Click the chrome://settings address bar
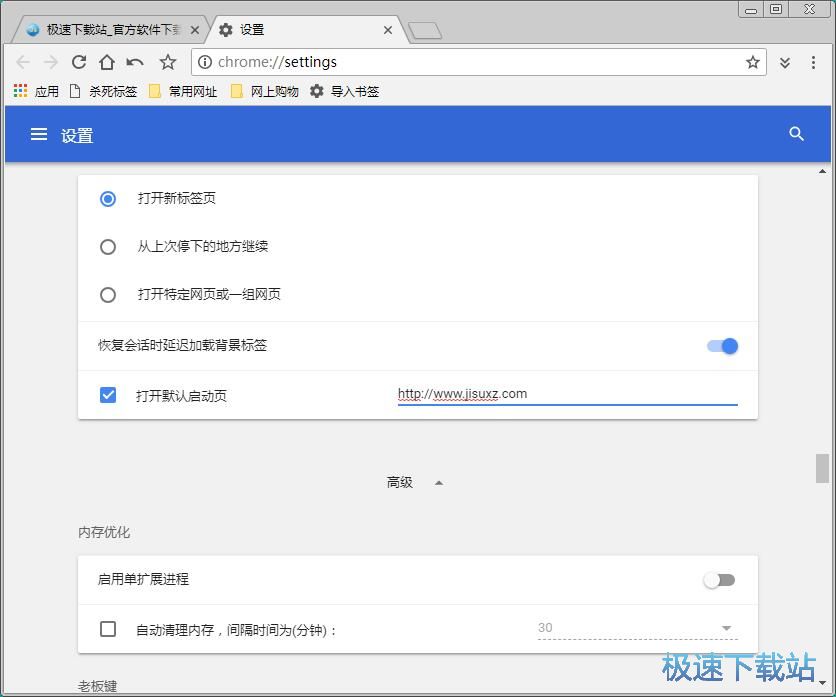The width and height of the screenshot is (836, 697). tap(478, 62)
